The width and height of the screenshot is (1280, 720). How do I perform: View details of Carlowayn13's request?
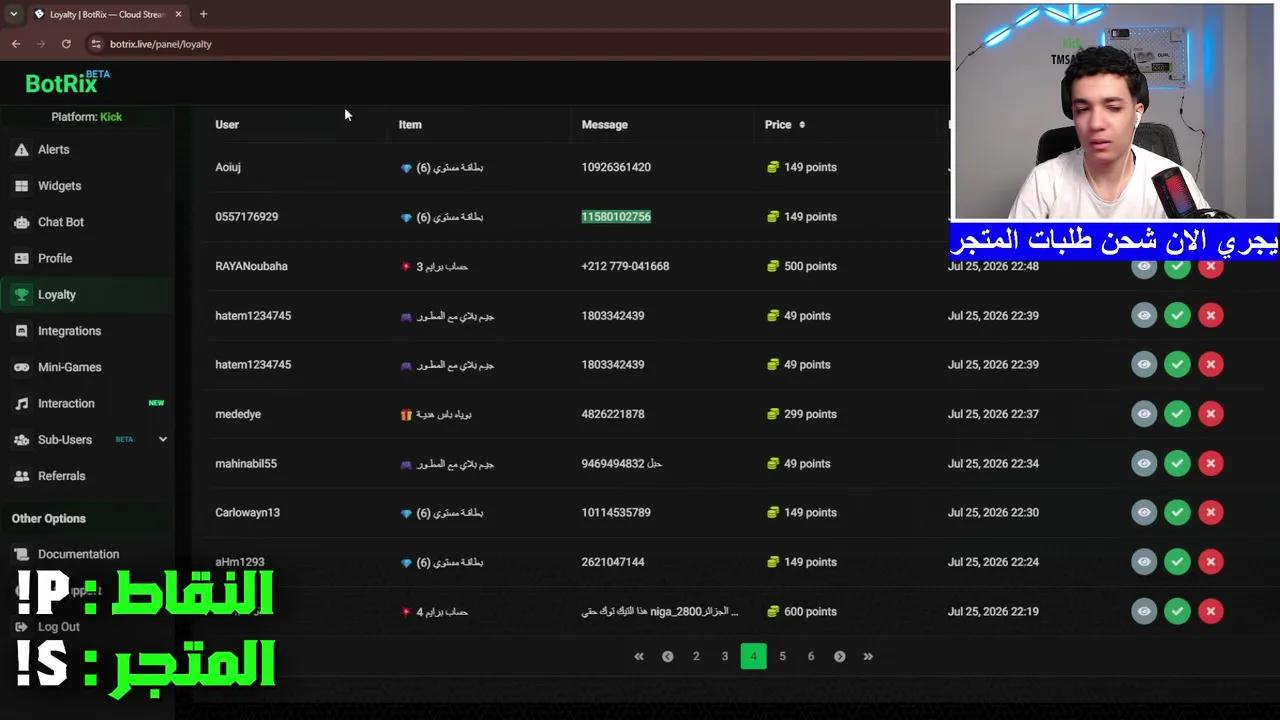pos(1144,512)
